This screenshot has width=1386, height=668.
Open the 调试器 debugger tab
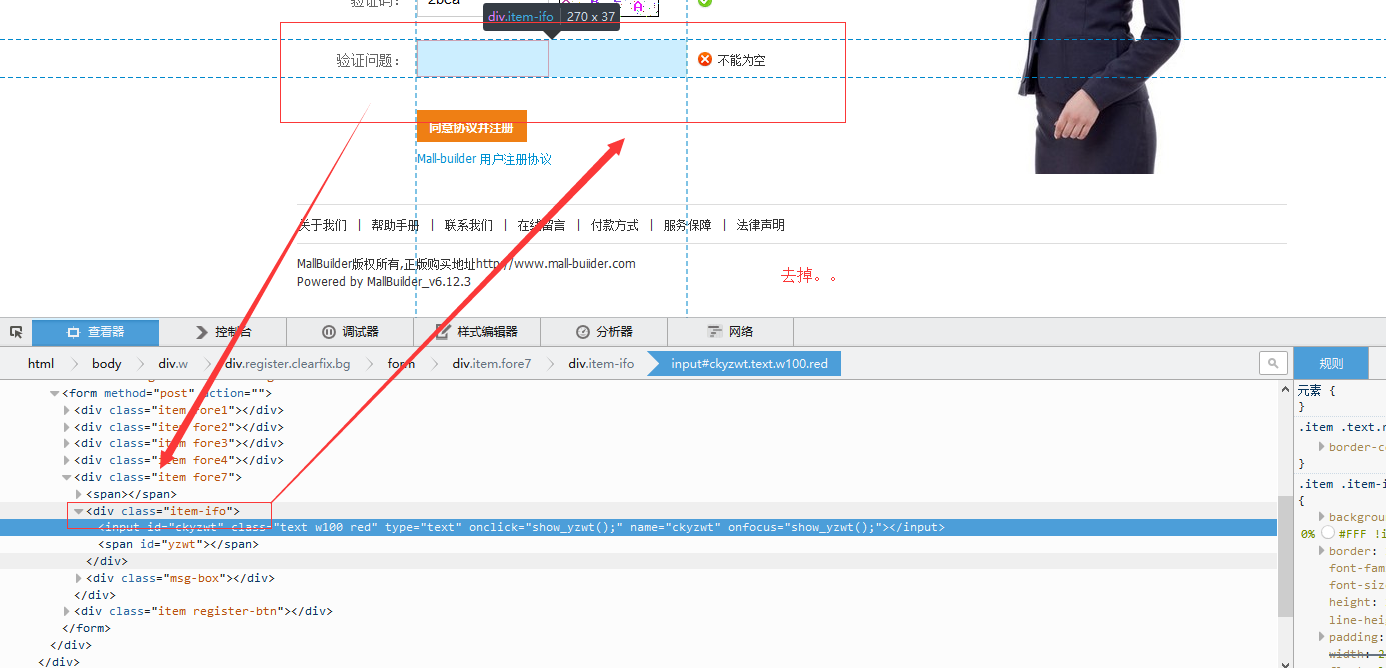tap(350, 332)
